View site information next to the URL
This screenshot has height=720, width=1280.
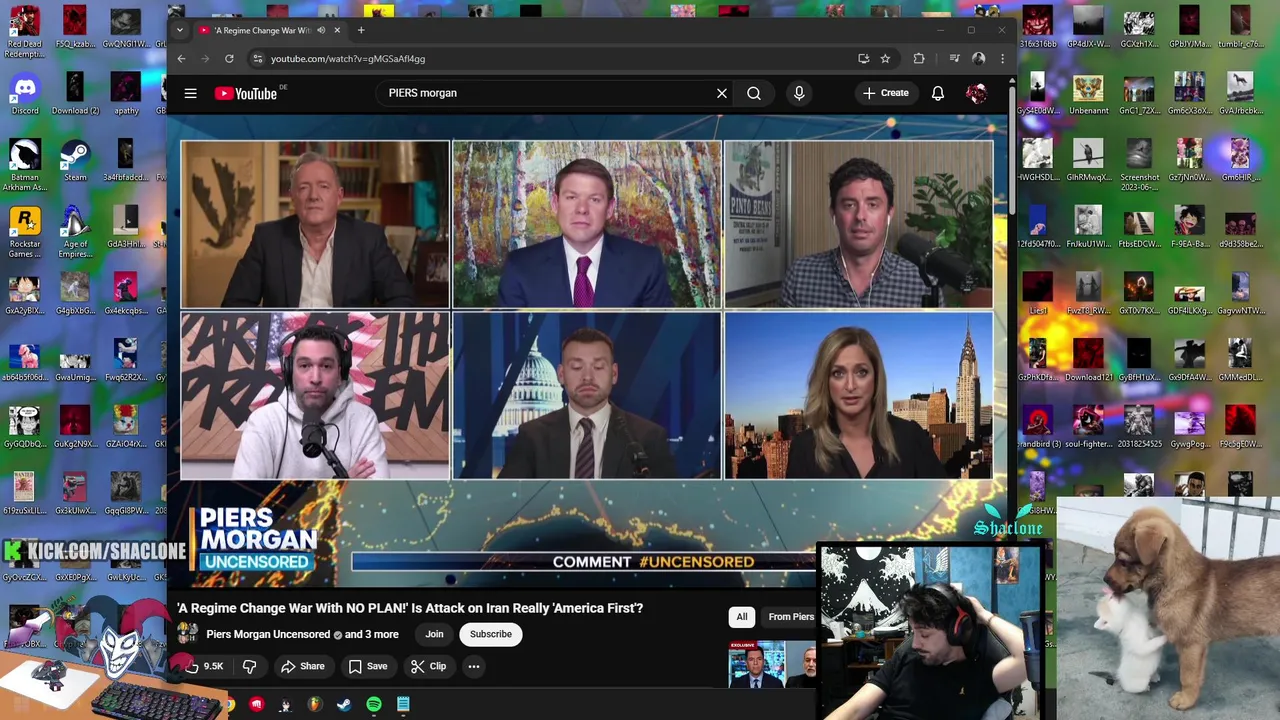257,59
